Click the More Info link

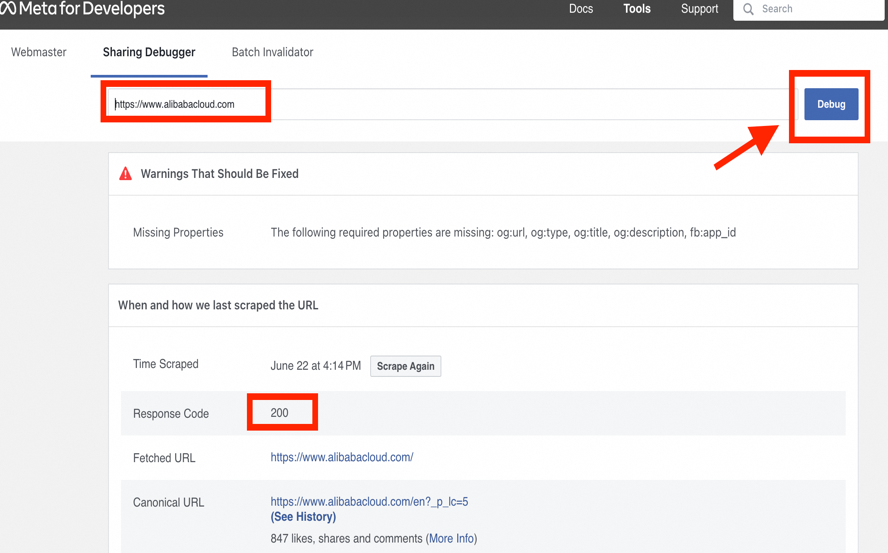coord(451,538)
